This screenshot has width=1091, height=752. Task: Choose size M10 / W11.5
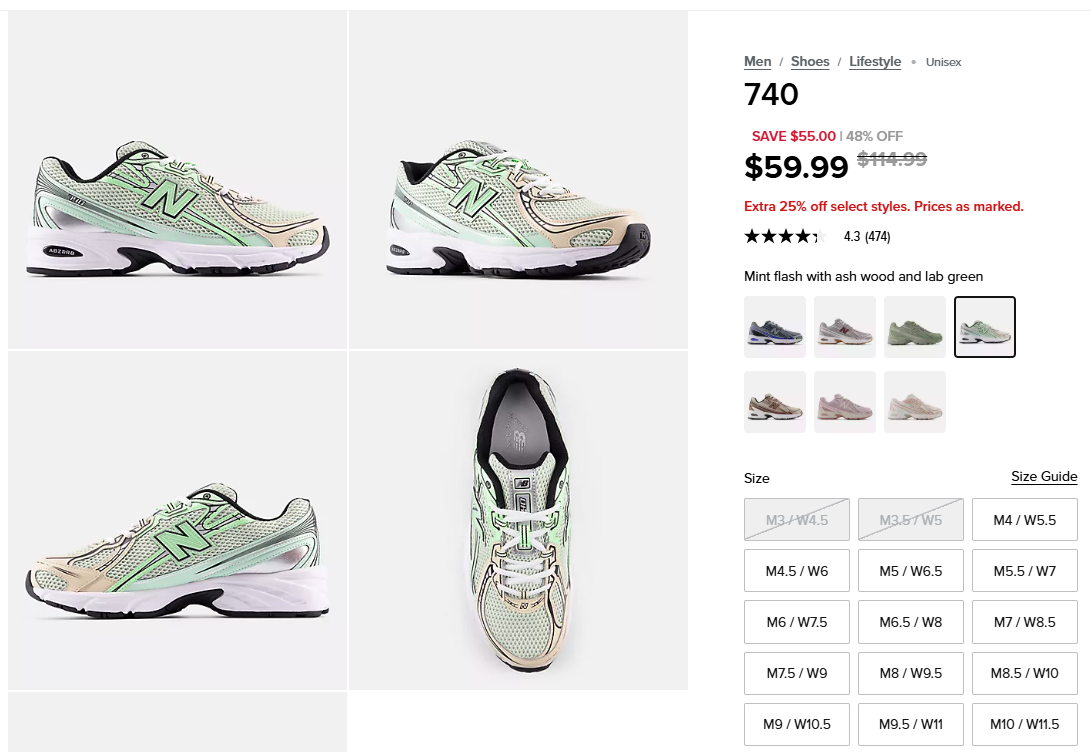point(1025,724)
